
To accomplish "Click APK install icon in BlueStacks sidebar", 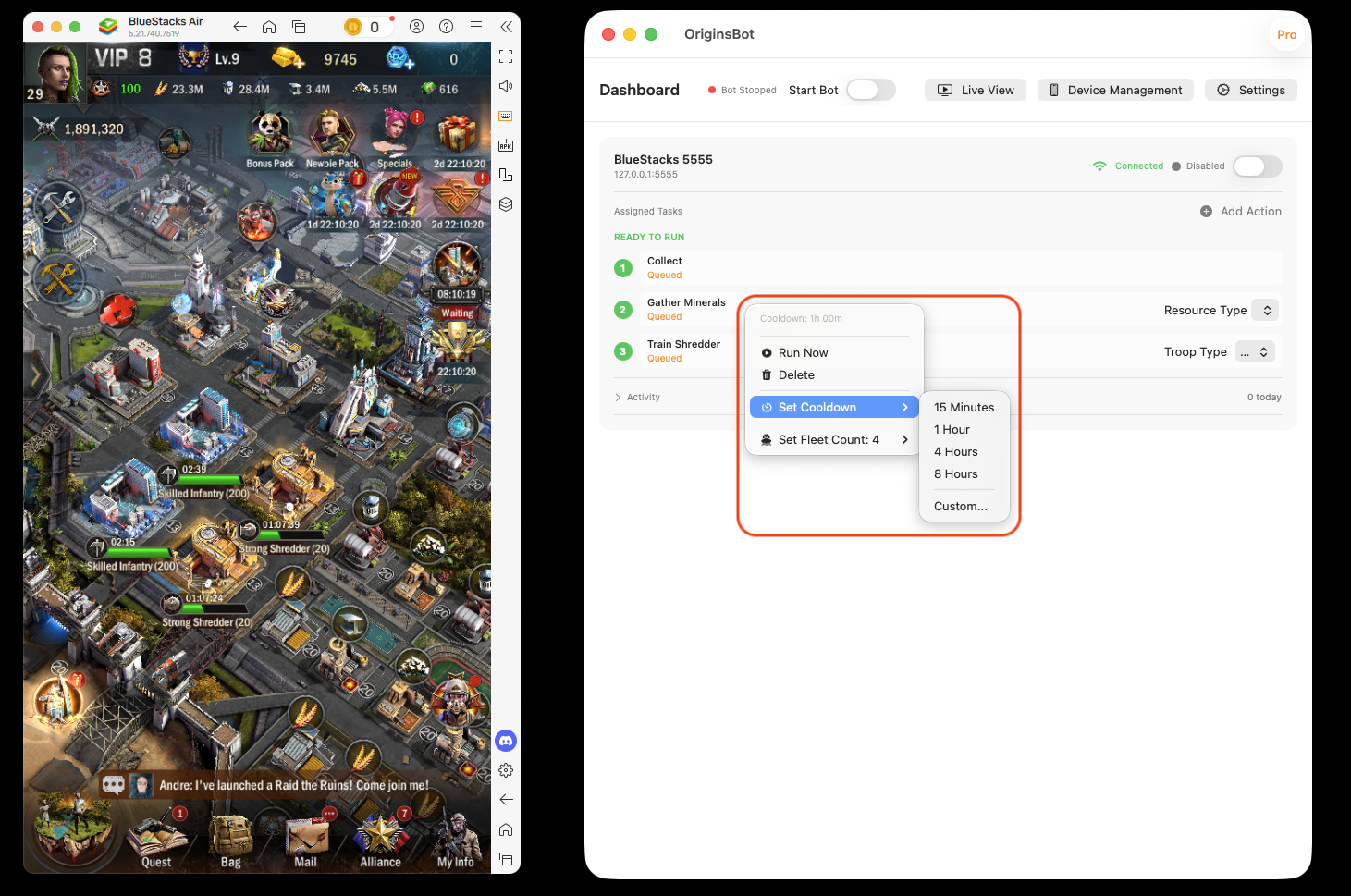I will point(506,145).
